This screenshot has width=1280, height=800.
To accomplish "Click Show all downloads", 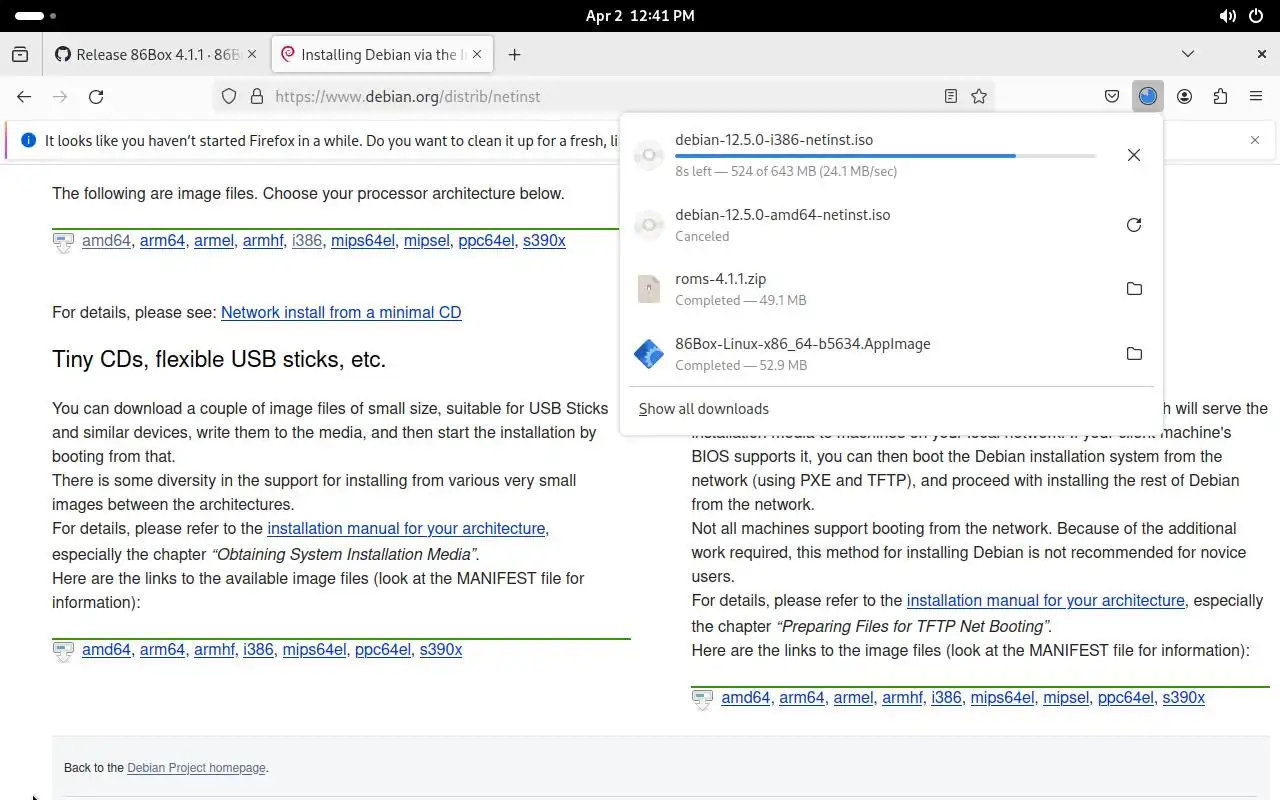I will tap(704, 409).
